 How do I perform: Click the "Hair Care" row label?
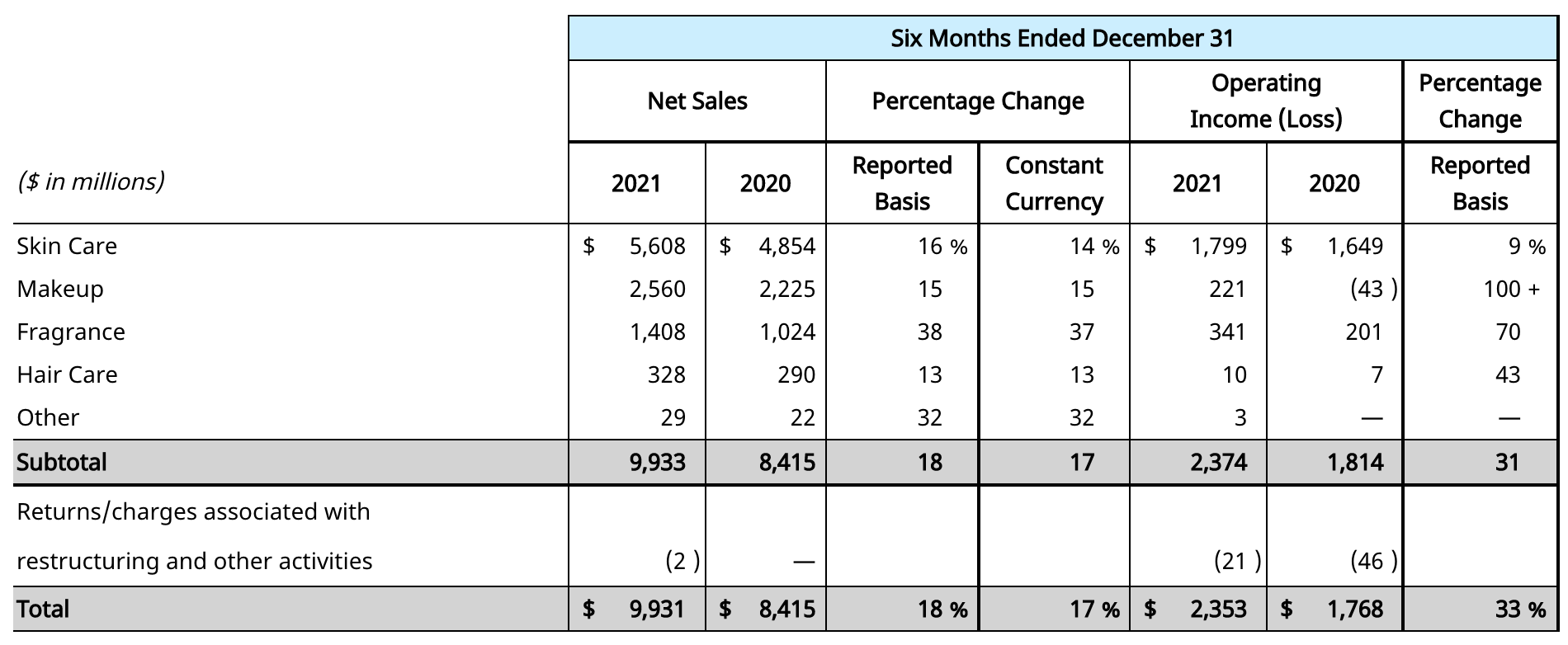click(67, 375)
